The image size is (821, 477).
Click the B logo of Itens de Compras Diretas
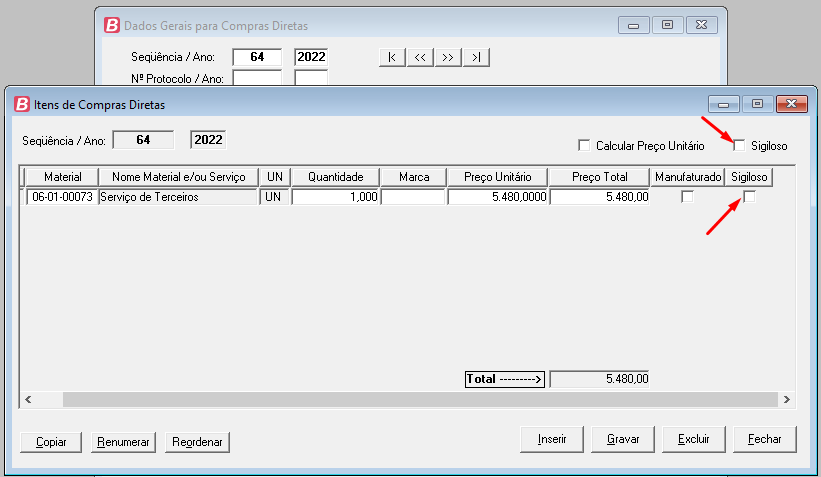click(22, 104)
